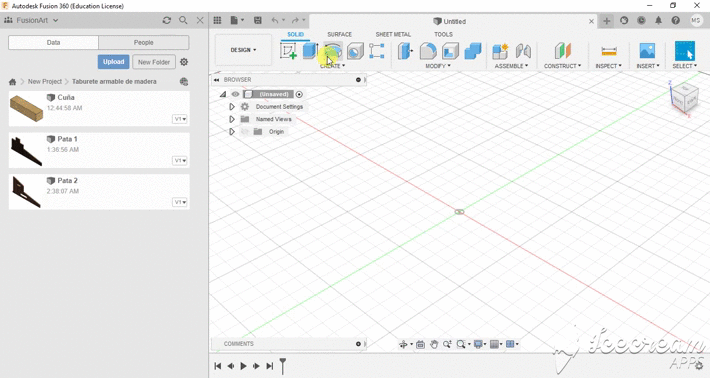Open the Select dropdown menu
This screenshot has height=378, width=710.
point(684,66)
